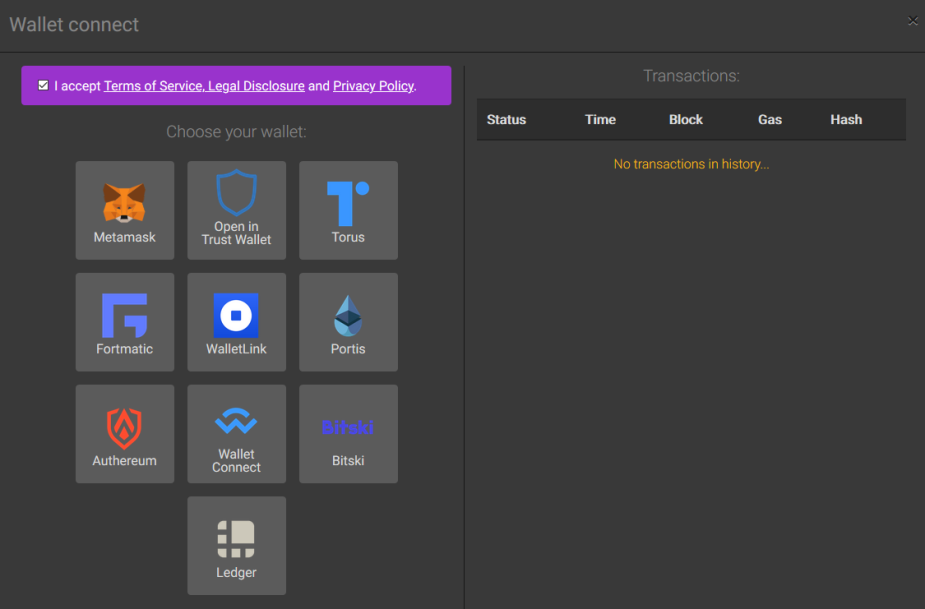Click the 'Wallet connect' dialog title
This screenshot has height=609, width=925.
(x=74, y=24)
